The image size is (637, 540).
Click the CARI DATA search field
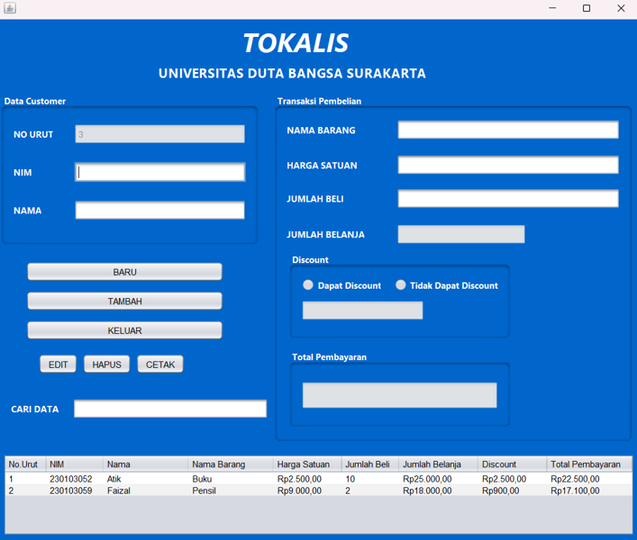pyautogui.click(x=170, y=408)
